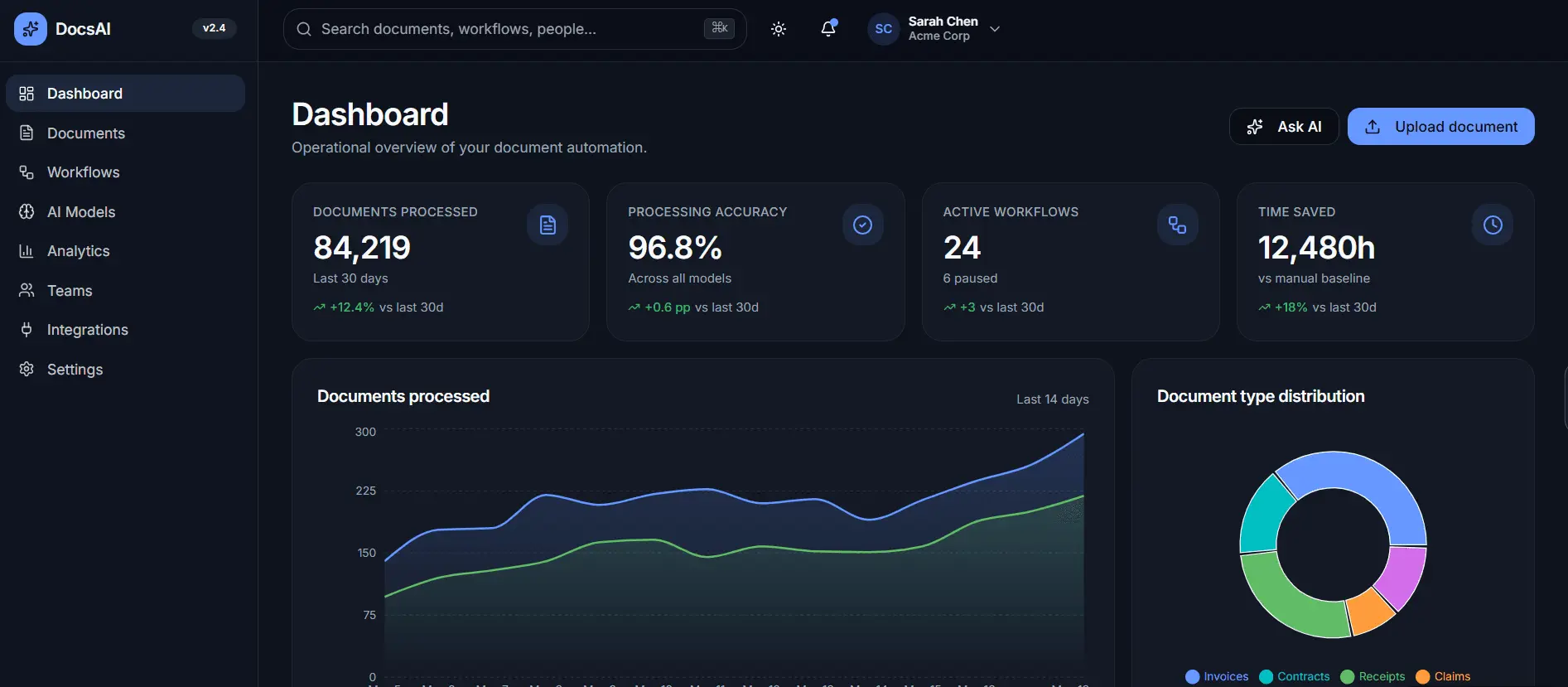Click the +12.4% trend arrow icon
The height and width of the screenshot is (687, 1568).
[319, 307]
